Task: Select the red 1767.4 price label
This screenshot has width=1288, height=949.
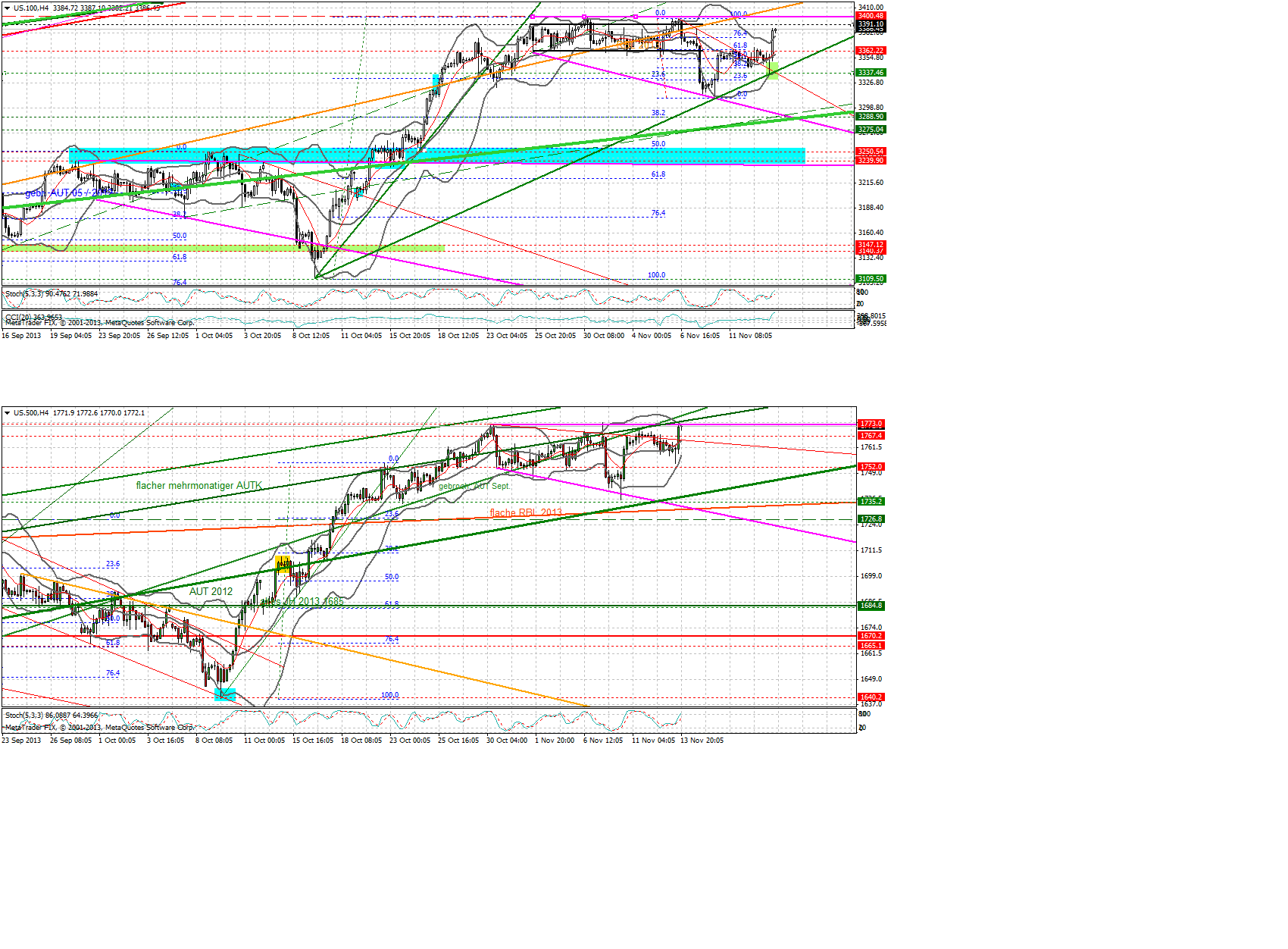Action: [x=871, y=436]
